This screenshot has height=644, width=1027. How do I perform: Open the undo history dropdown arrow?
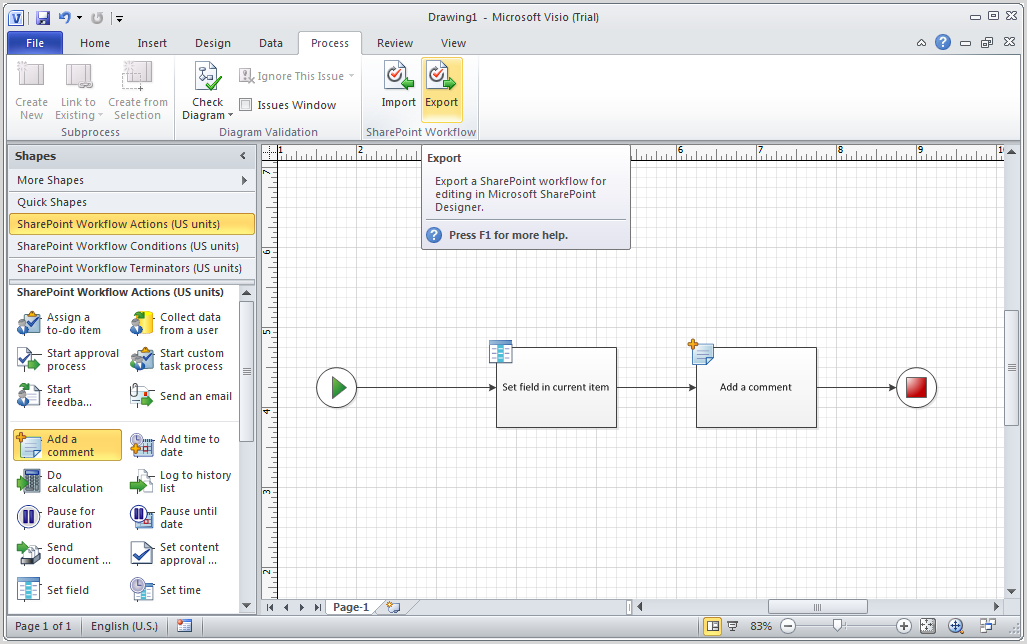(x=79, y=18)
